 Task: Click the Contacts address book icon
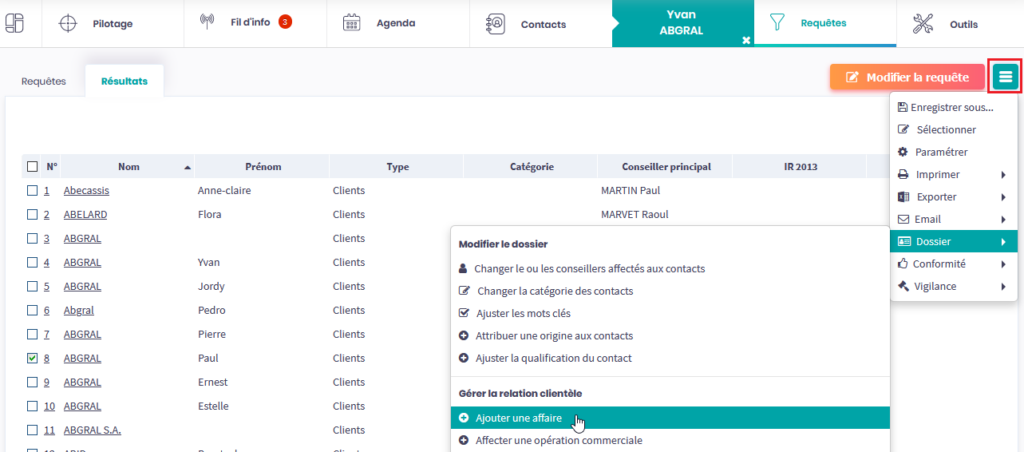495,23
